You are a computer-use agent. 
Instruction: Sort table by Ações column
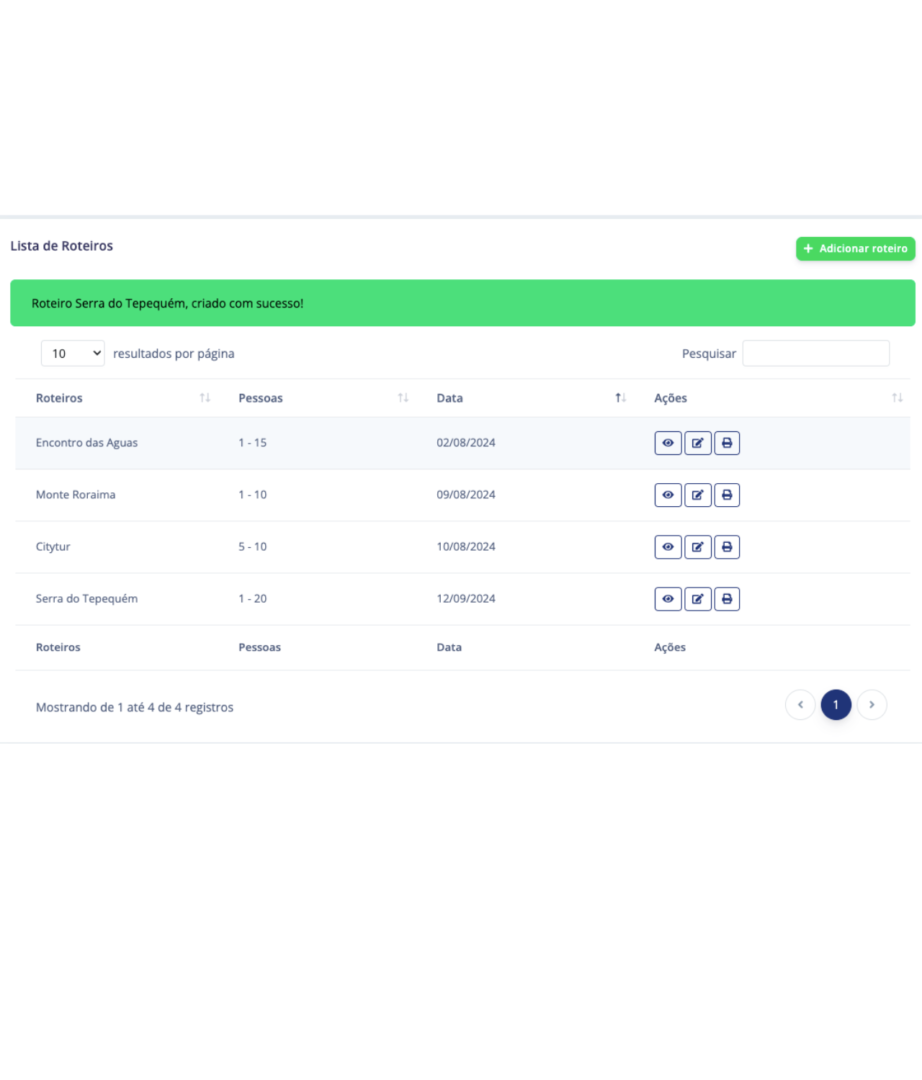[670, 398]
